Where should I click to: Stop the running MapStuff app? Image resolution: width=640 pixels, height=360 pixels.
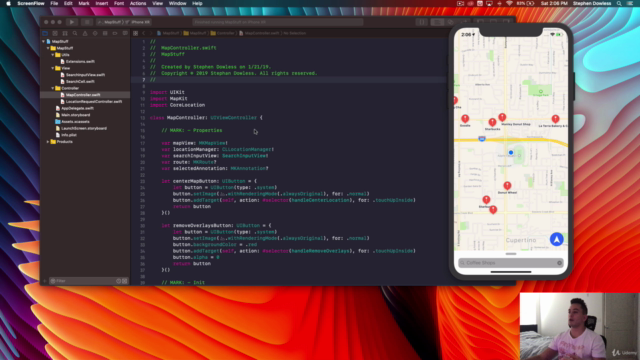pos(87,22)
